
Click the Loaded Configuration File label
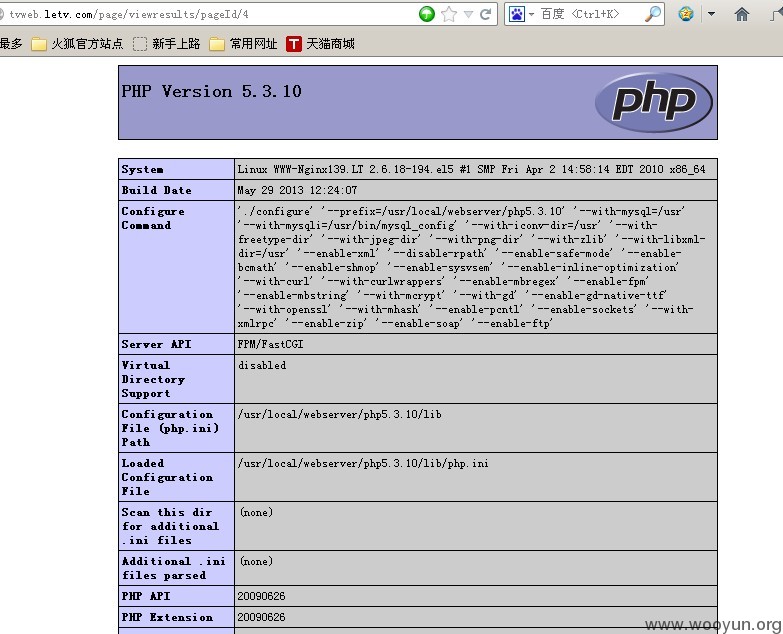pos(167,477)
